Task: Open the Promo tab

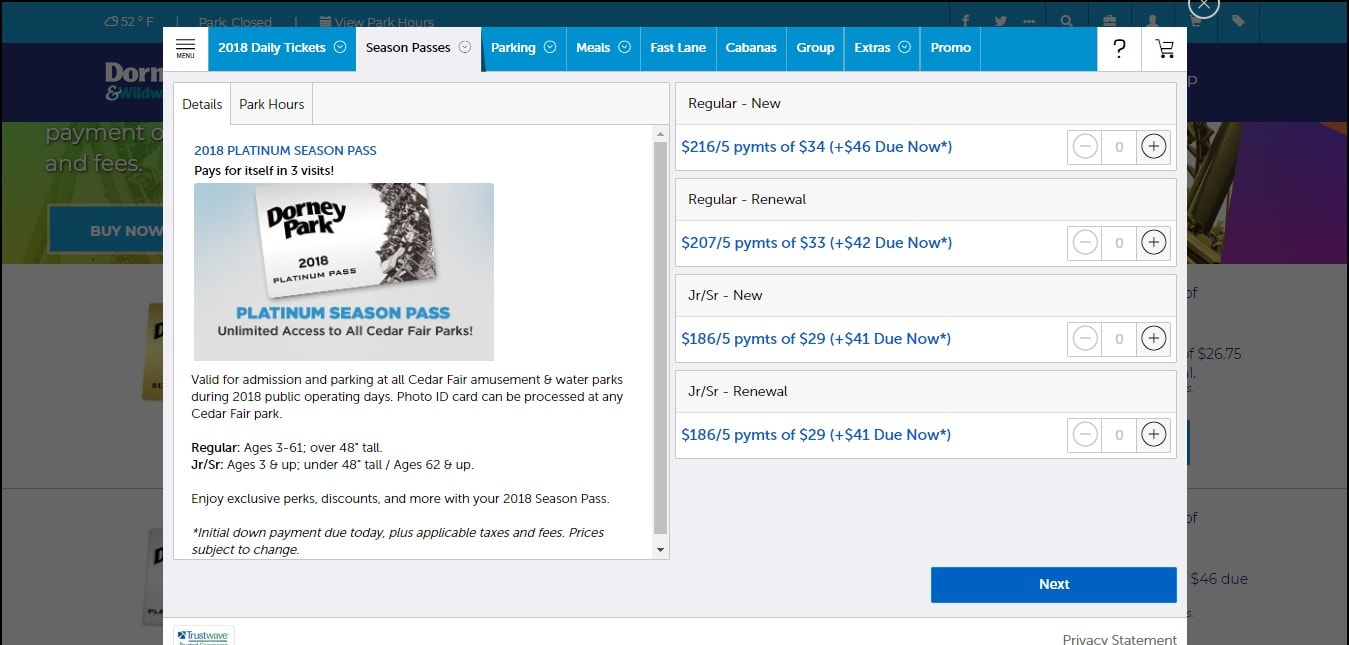Action: point(950,48)
